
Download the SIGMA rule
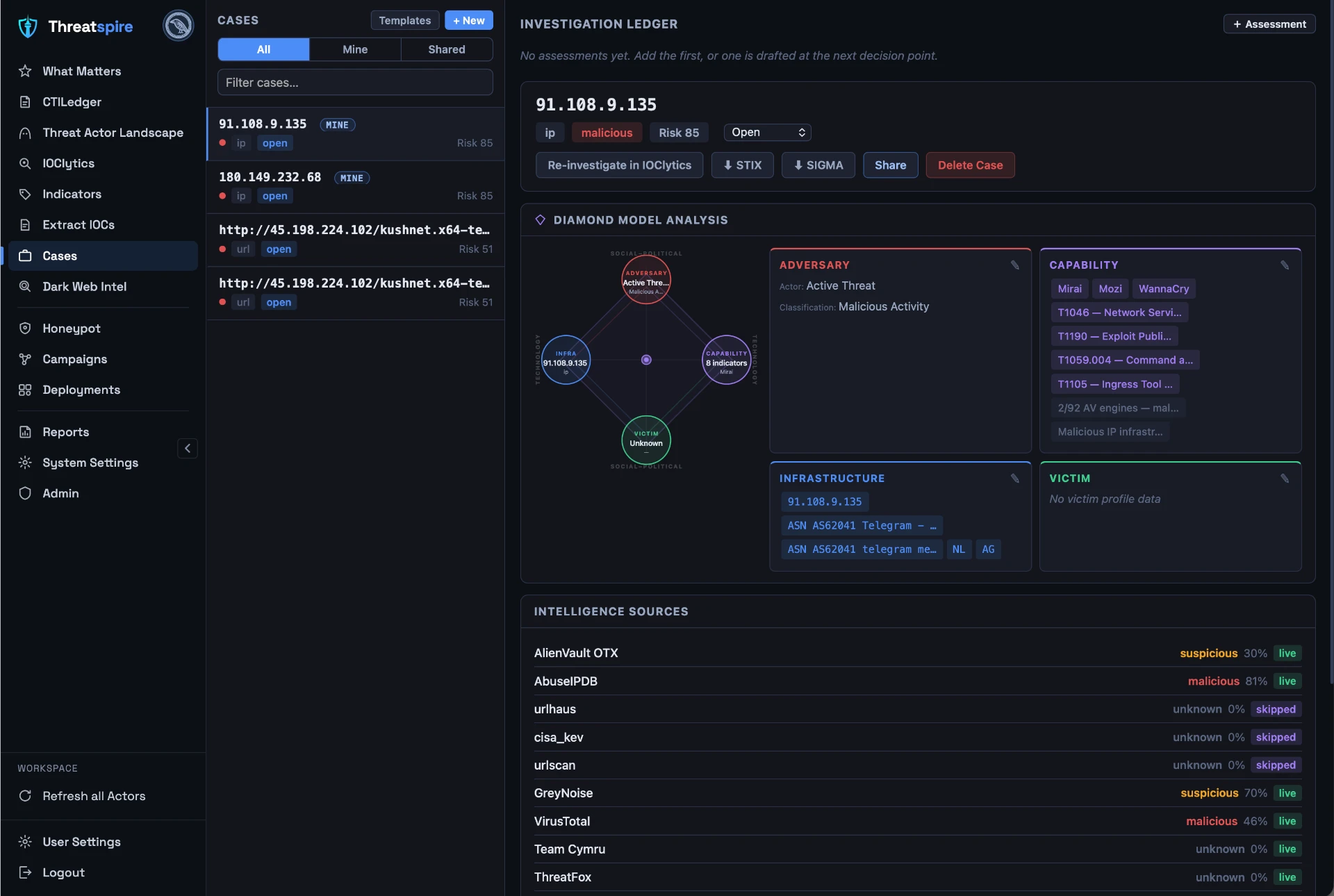coord(818,165)
